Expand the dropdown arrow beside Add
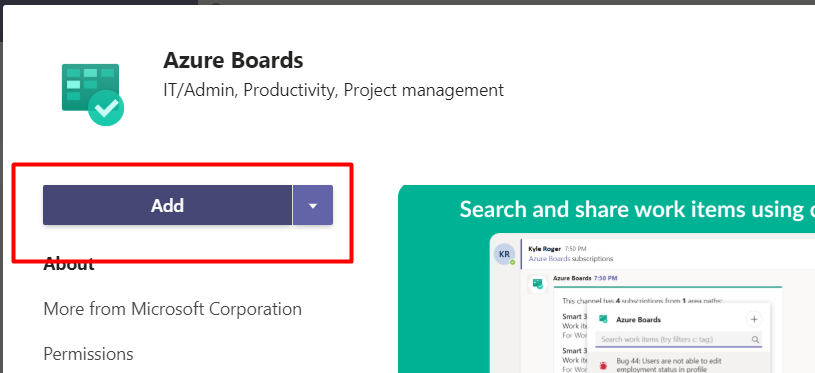 point(313,205)
